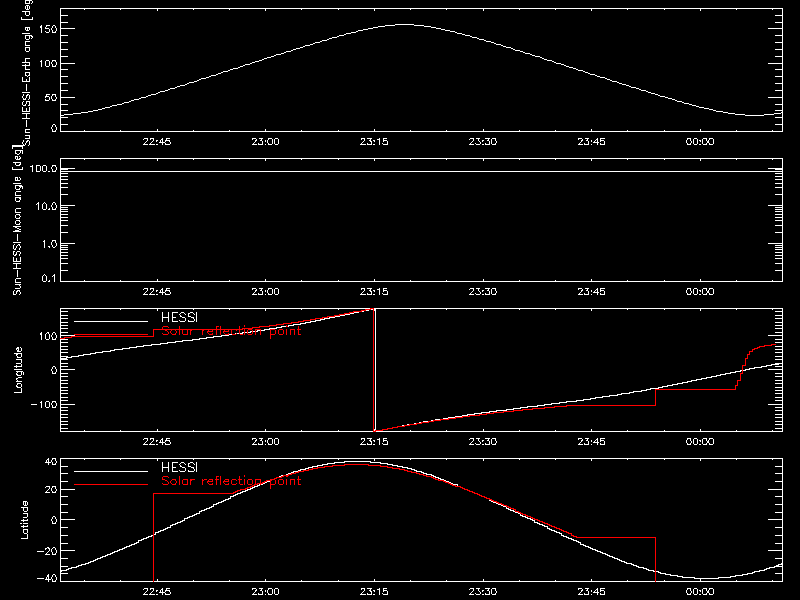
Task: Click the white HESSI legend line in the Longitude plot
Action: [x=111, y=321]
